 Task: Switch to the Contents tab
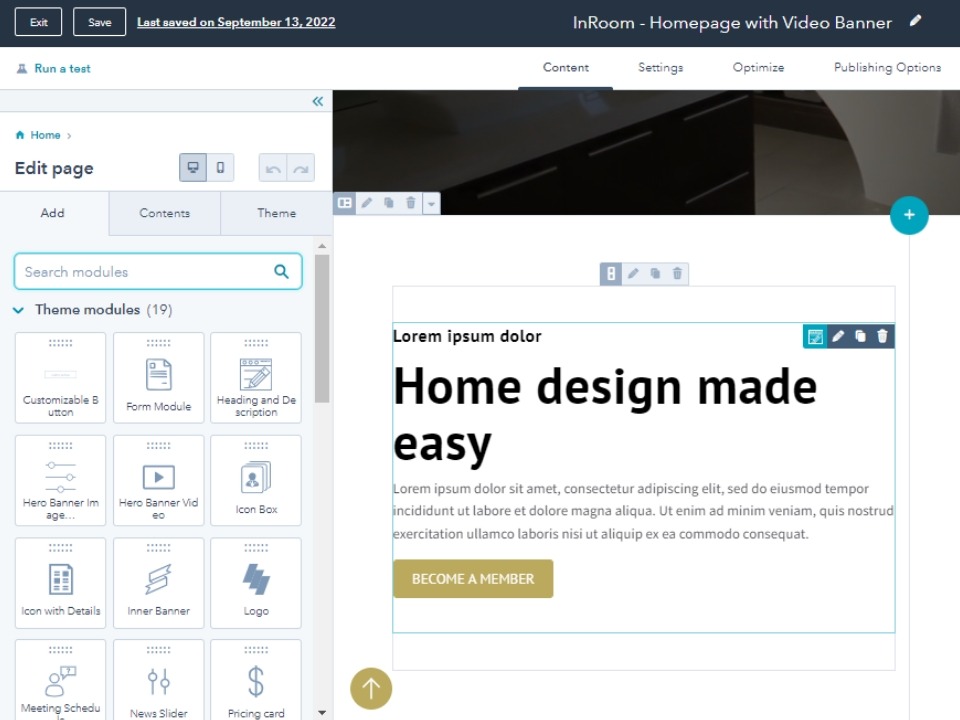[x=163, y=213]
